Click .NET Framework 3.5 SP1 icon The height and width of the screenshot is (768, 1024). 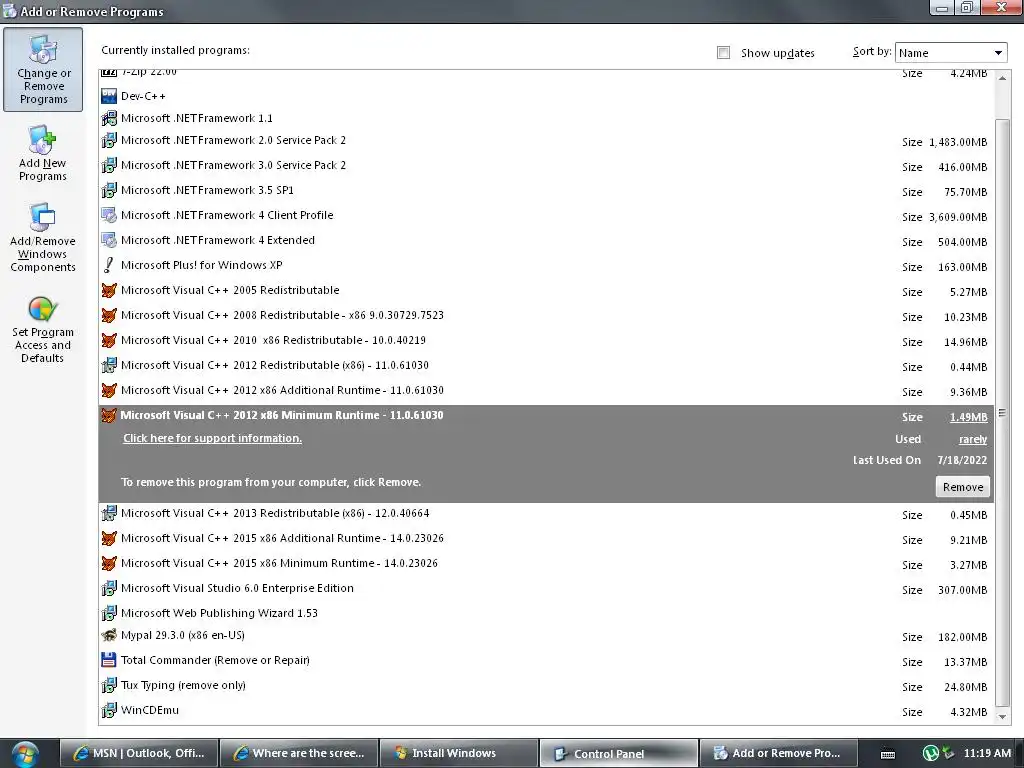pyautogui.click(x=109, y=190)
